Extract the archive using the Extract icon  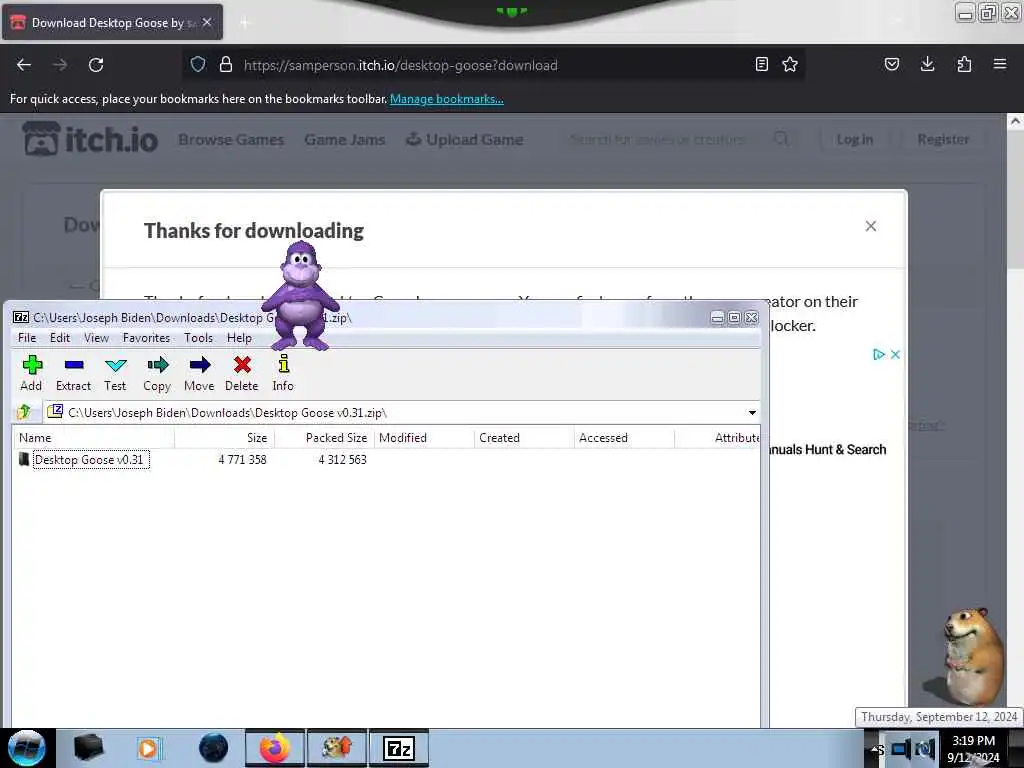[x=73, y=374]
